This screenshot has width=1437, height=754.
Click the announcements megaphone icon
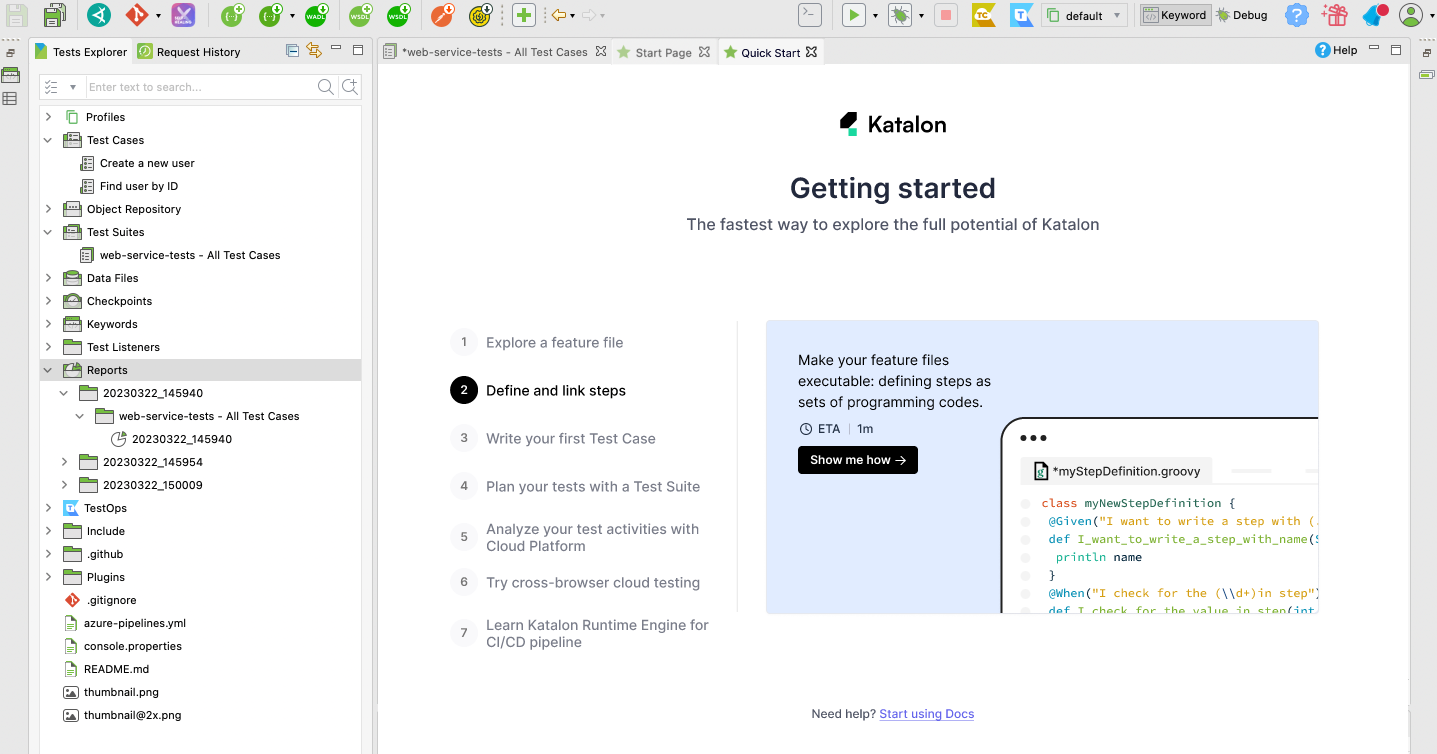[1375, 15]
